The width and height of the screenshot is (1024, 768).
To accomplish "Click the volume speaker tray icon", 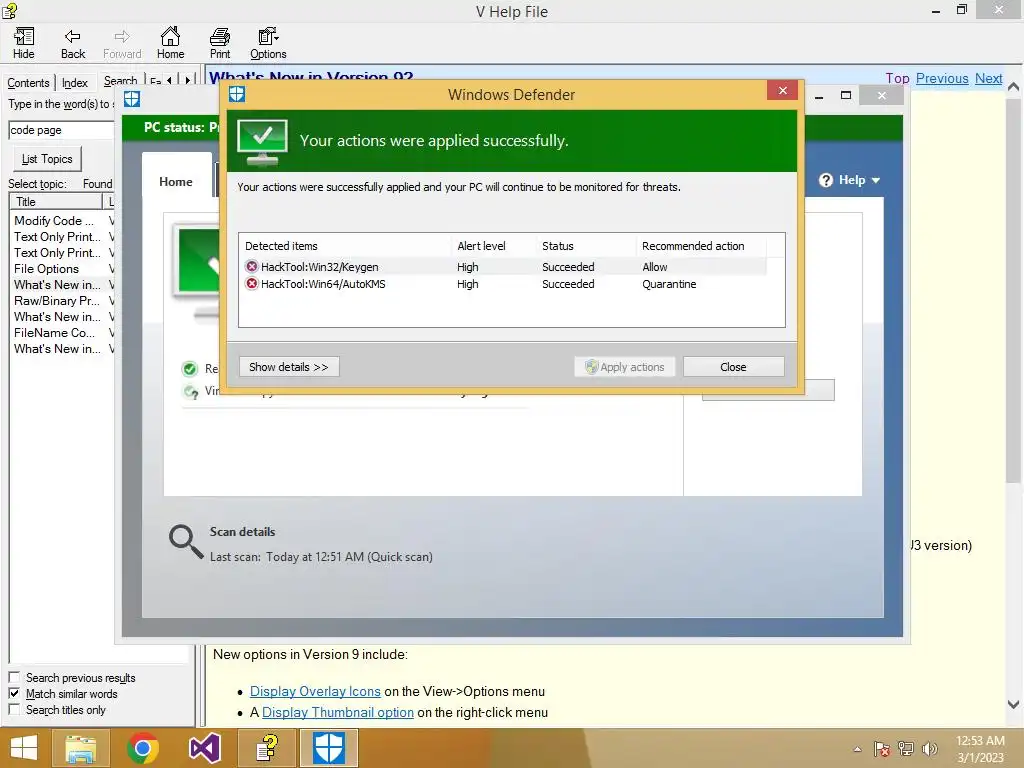I will pyautogui.click(x=929, y=749).
